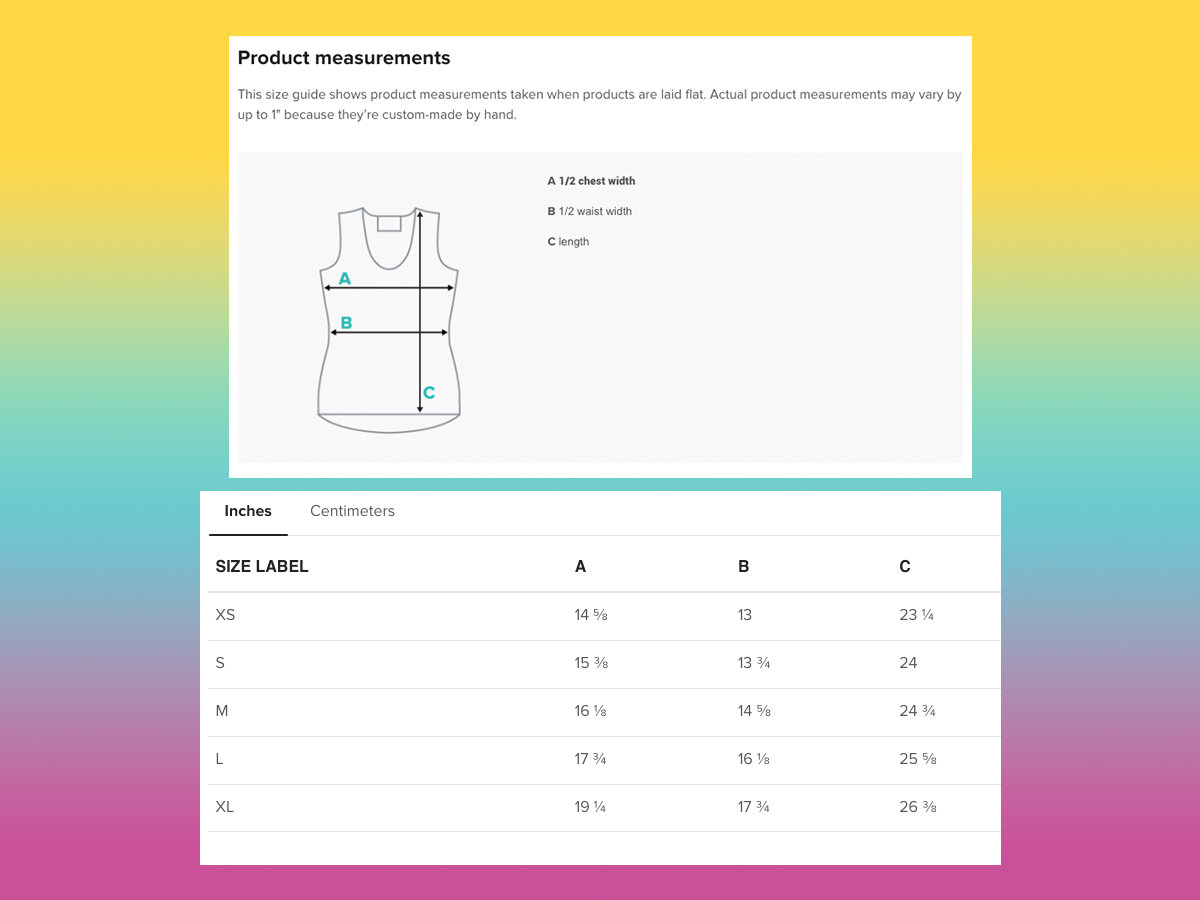Viewport: 1200px width, 900px height.
Task: Select the "B 1/2 waist width" legend entry
Action: click(x=590, y=211)
